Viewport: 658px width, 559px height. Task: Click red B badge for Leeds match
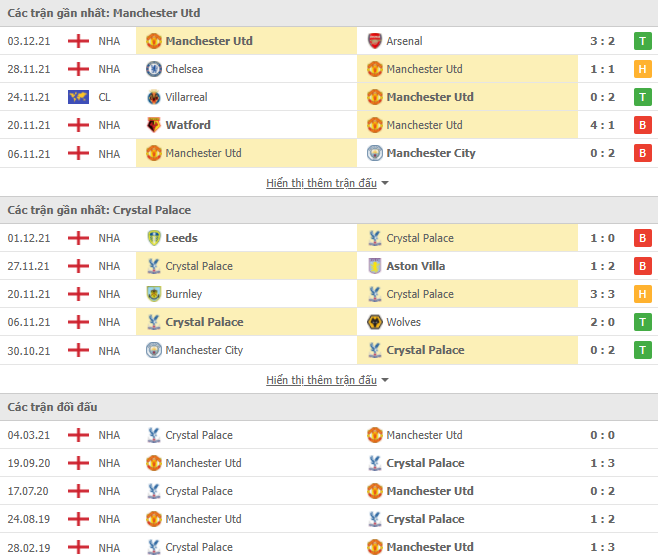(x=642, y=238)
